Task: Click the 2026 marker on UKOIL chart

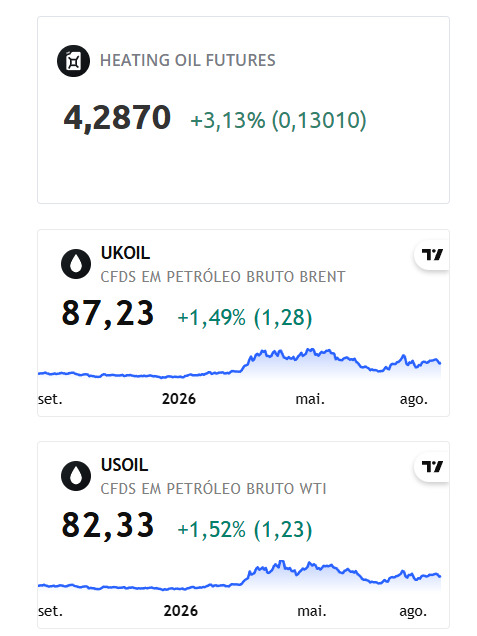Action: pos(179,399)
